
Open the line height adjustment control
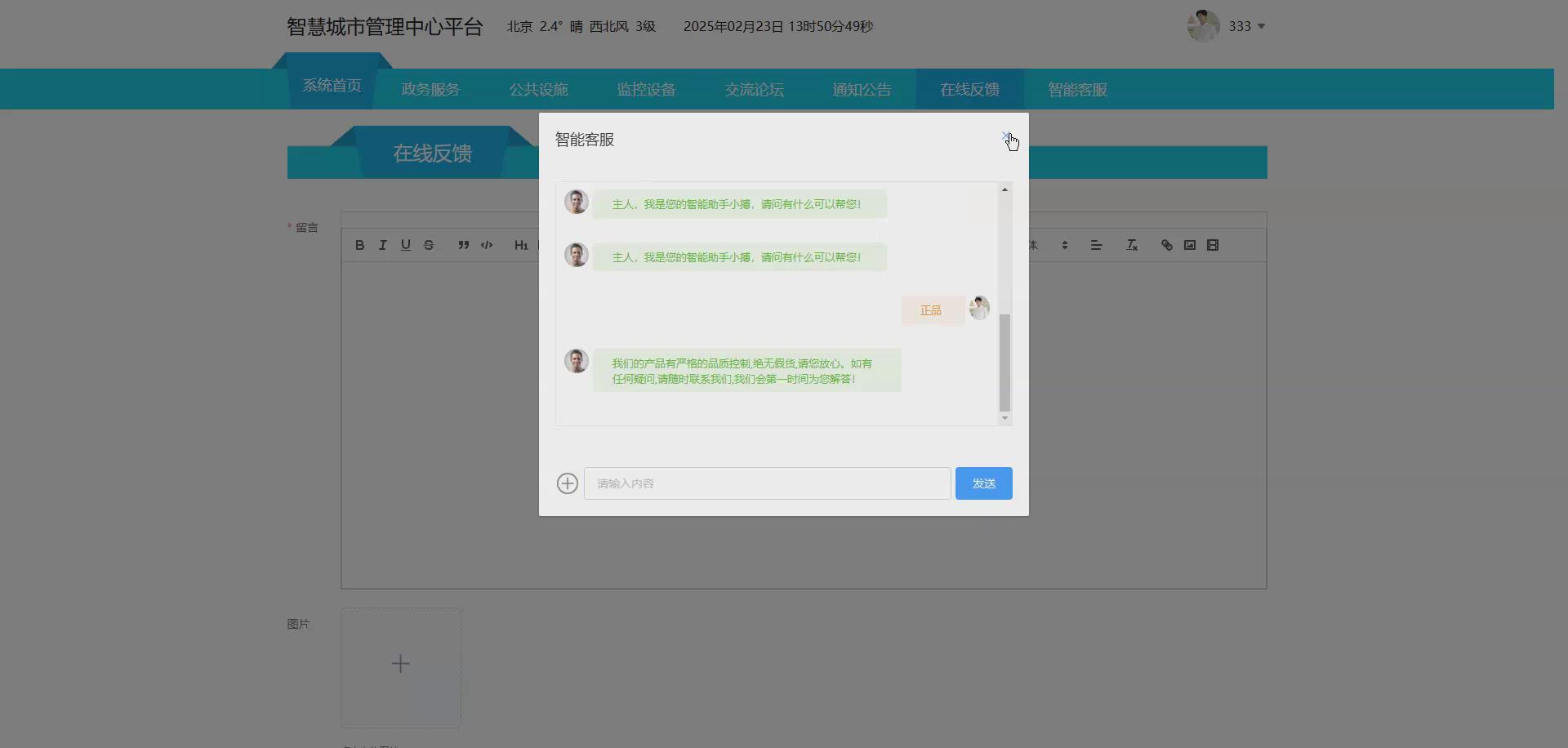click(1064, 244)
